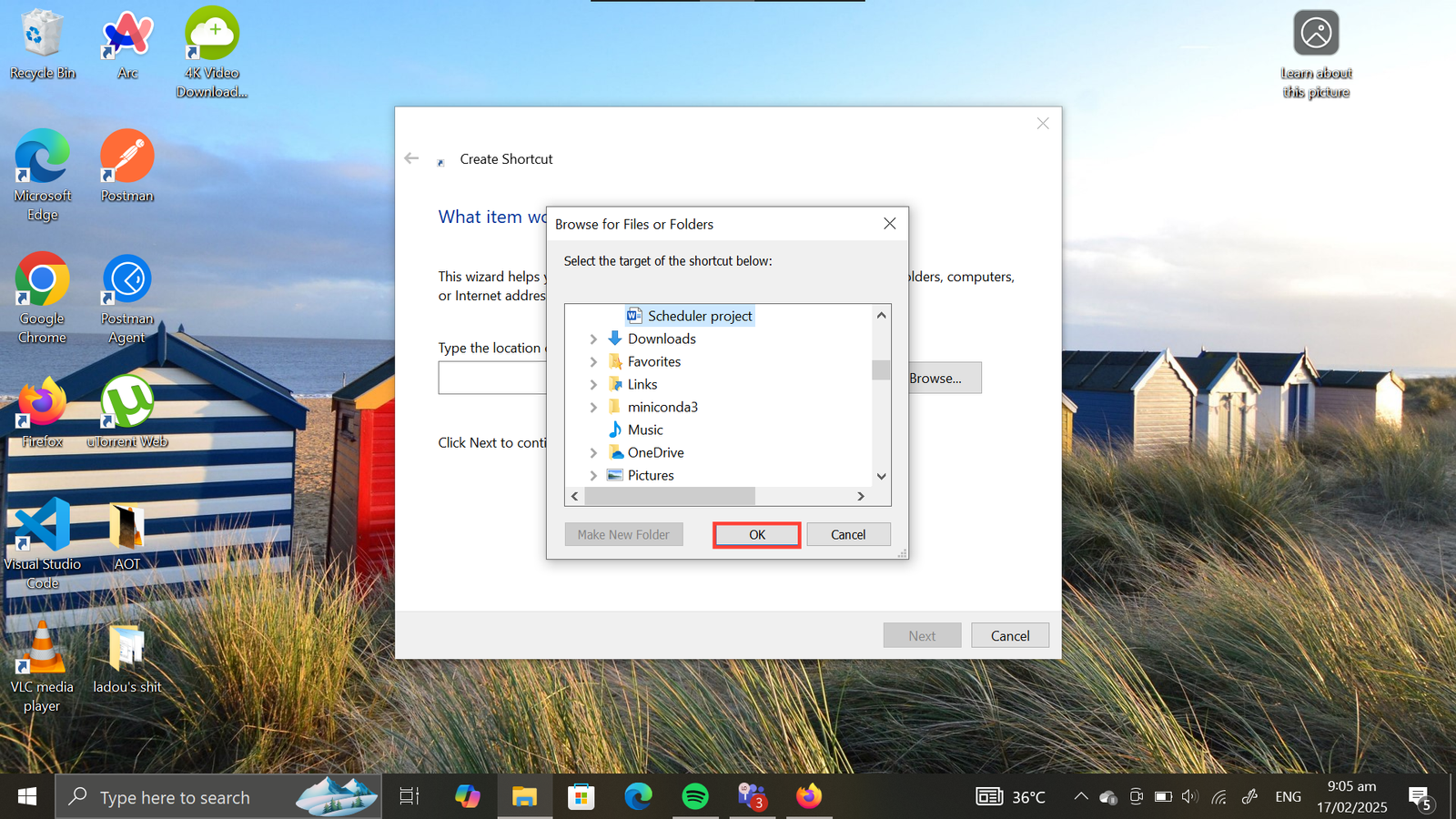Click Make New Folder
Viewport: 1456px width, 819px height.
point(622,534)
